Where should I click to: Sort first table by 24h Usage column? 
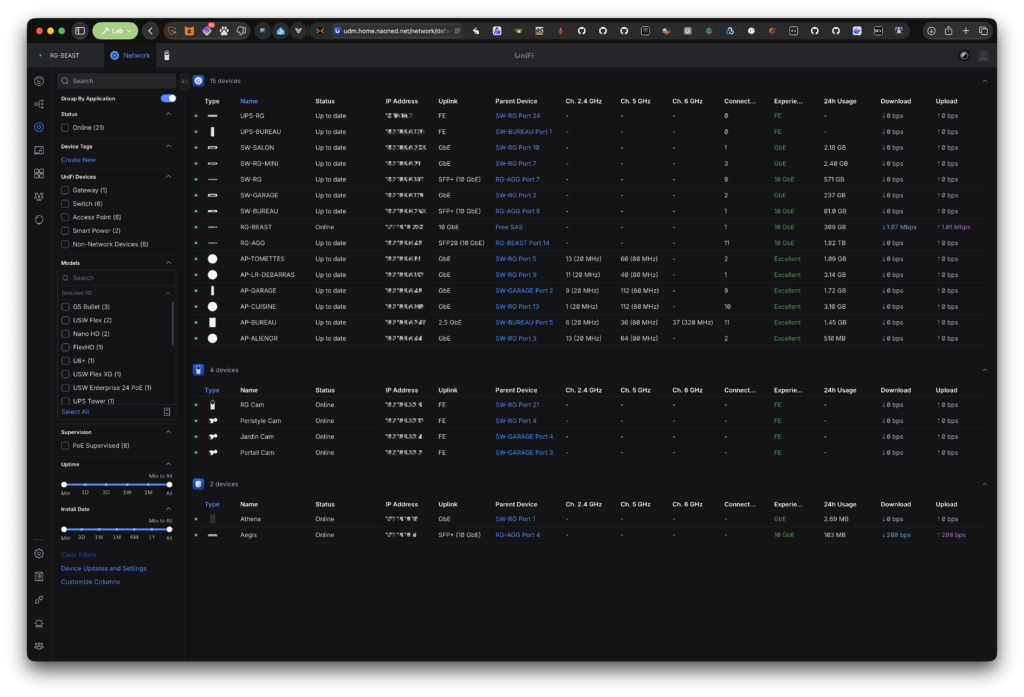click(840, 101)
